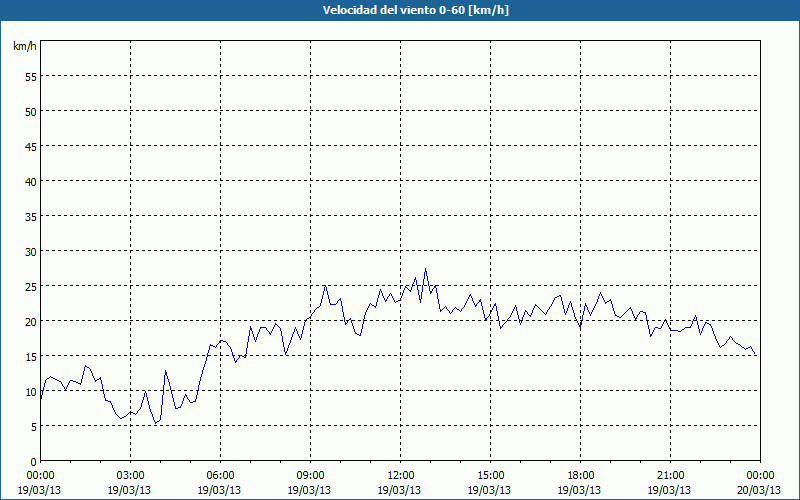Click the '20/03/13' date label
The width and height of the screenshot is (800, 500).
[x=759, y=490]
